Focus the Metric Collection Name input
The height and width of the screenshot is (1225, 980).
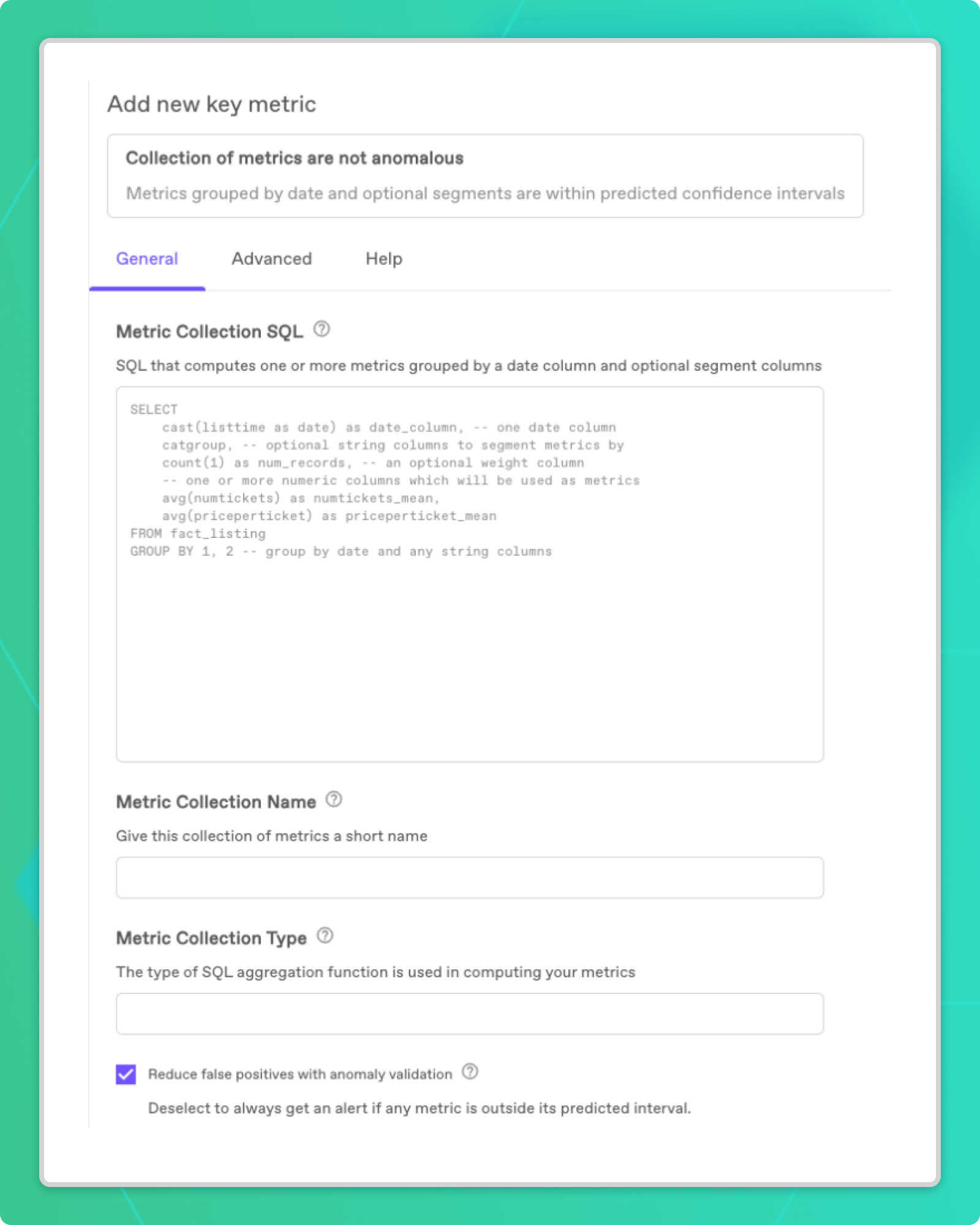click(469, 876)
